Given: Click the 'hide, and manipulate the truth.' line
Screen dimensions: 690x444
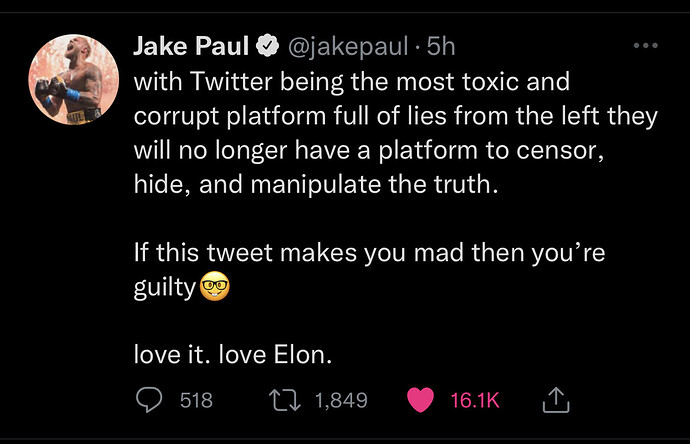Looking at the screenshot, I should coord(316,184).
